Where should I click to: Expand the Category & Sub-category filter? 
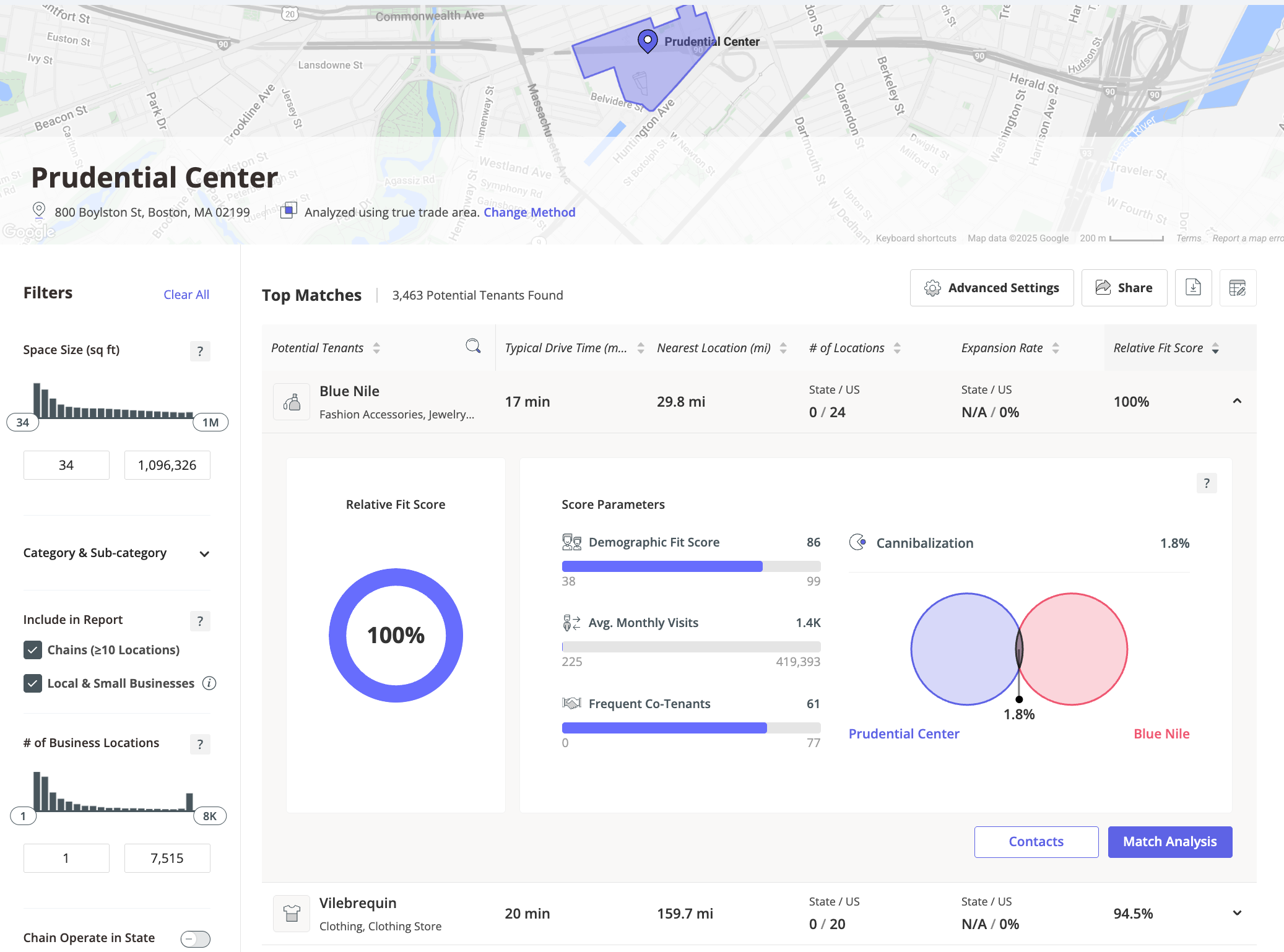click(204, 554)
